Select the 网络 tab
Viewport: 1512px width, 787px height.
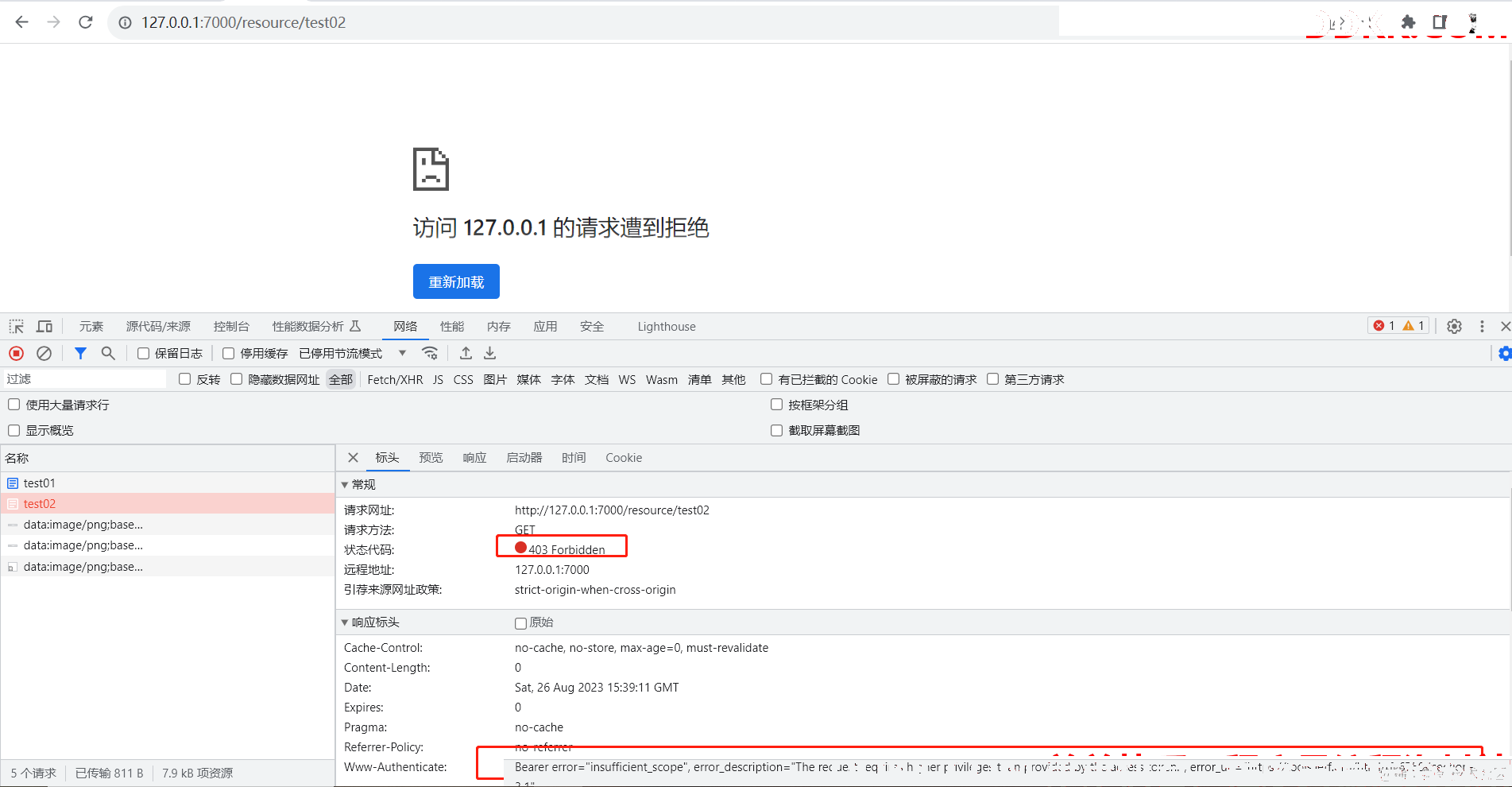click(x=405, y=327)
